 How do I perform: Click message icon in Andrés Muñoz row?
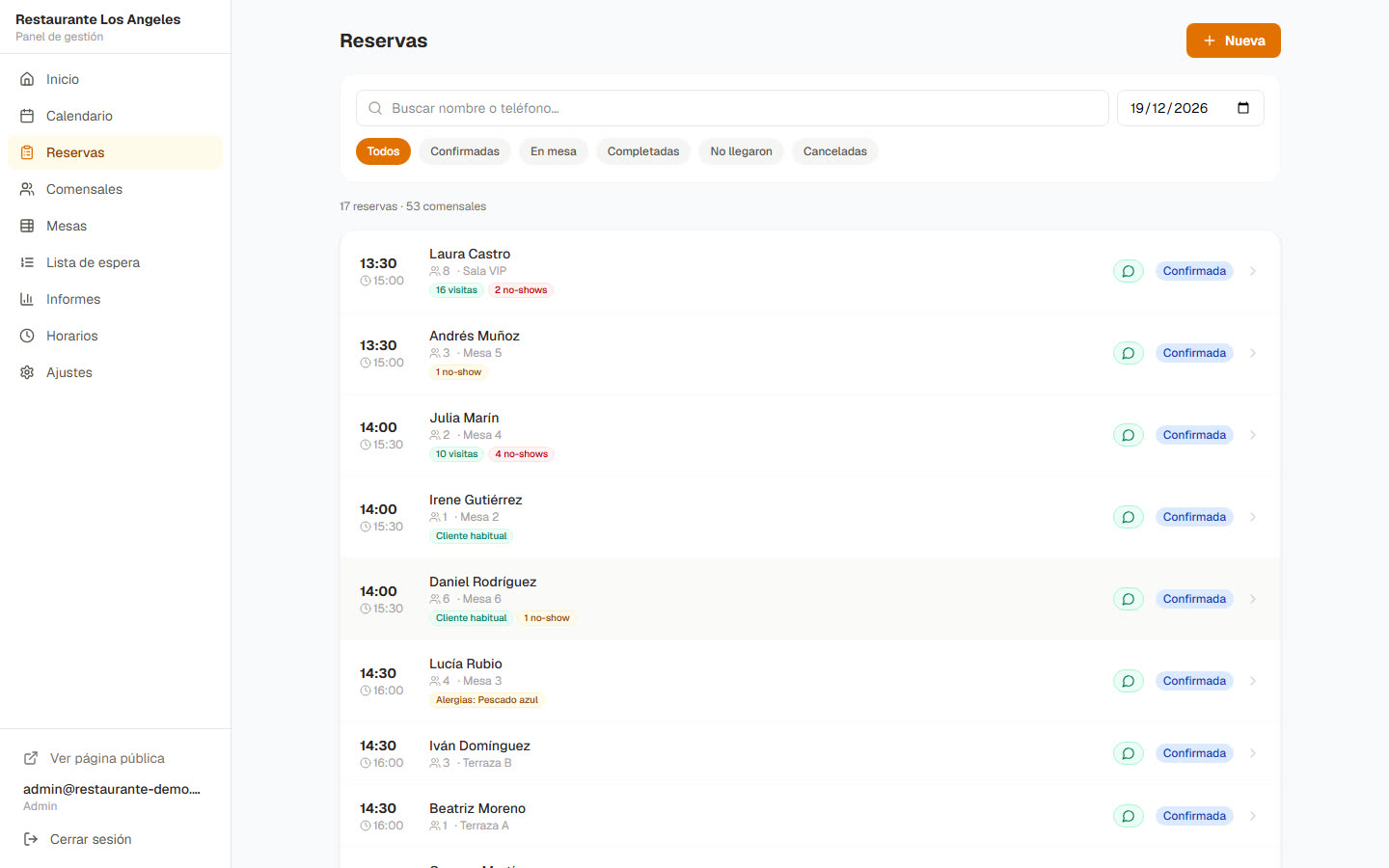pyautogui.click(x=1128, y=353)
